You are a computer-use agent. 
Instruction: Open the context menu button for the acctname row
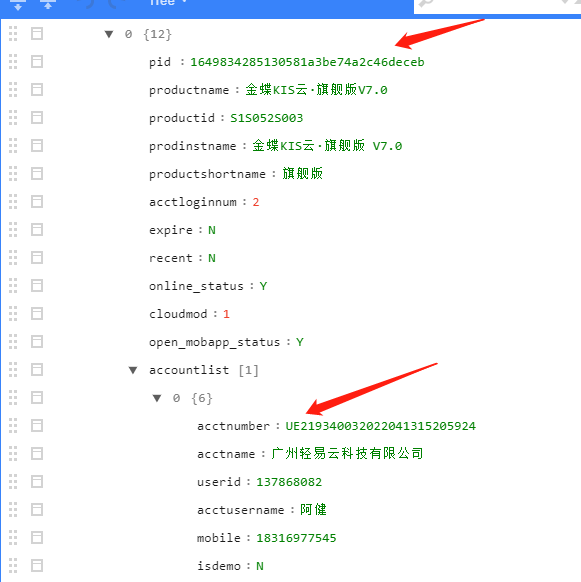[37, 454]
